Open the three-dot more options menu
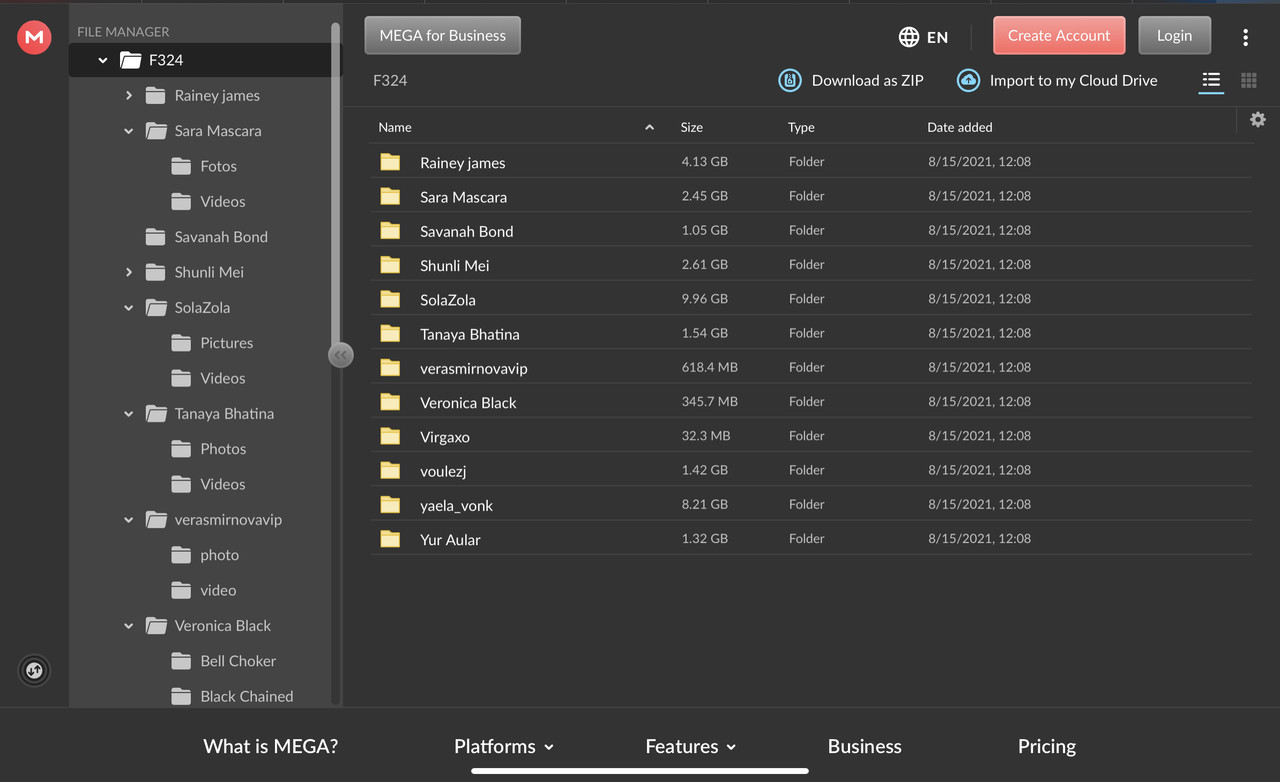This screenshot has width=1280, height=782. (x=1245, y=37)
